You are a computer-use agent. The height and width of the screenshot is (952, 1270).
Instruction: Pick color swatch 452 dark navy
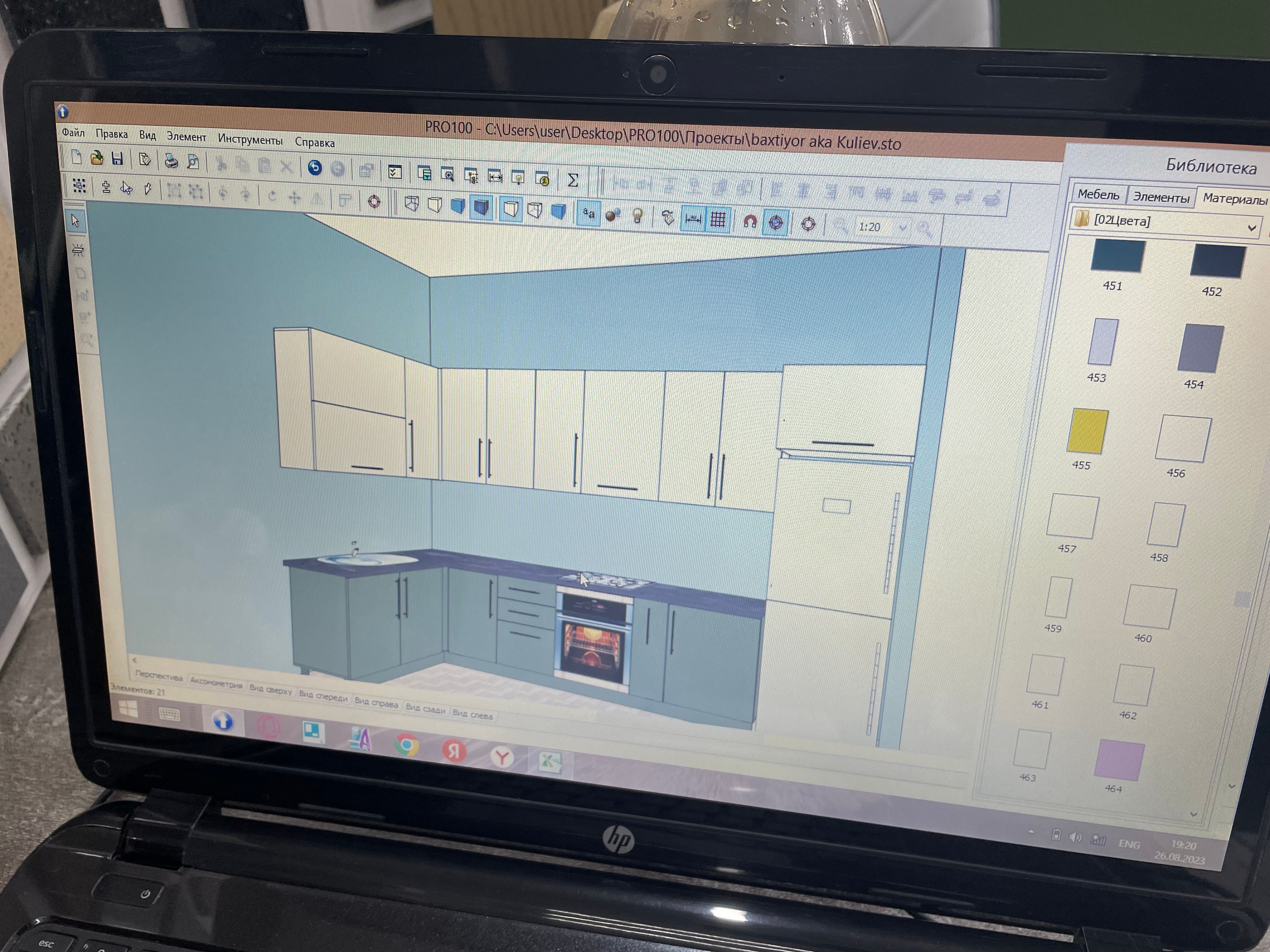coord(1218,261)
